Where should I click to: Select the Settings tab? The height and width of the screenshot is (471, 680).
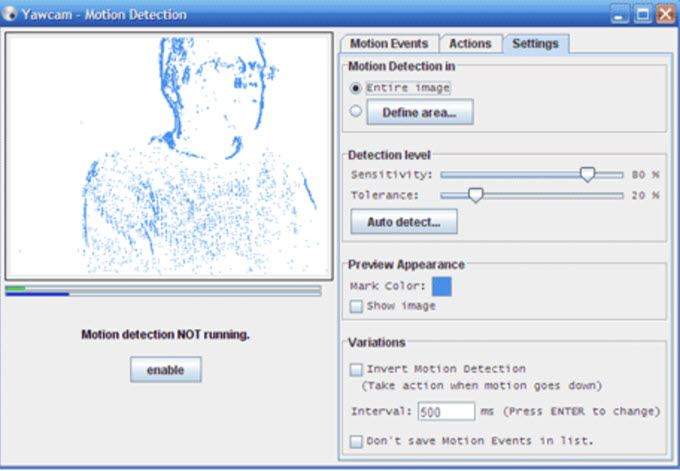[x=535, y=44]
